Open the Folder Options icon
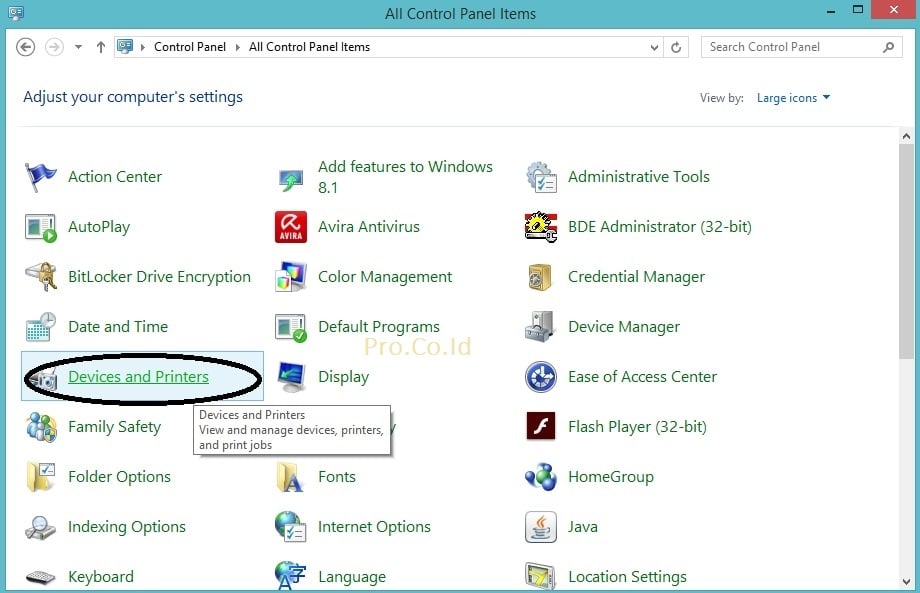The width and height of the screenshot is (920, 593). [40, 477]
